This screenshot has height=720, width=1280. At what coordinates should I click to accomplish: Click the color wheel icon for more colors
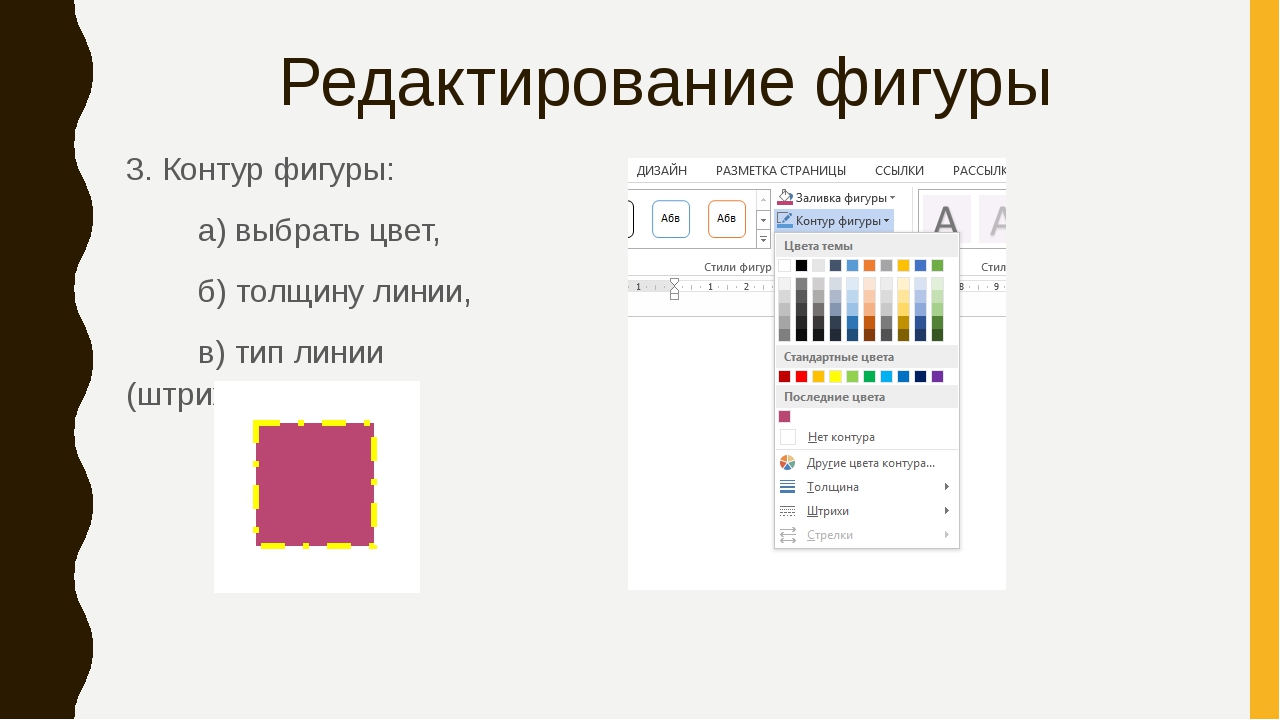788,463
